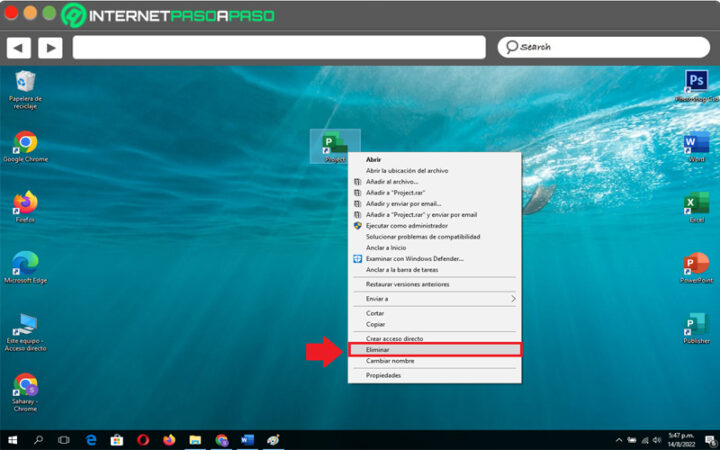Choose Copiar in the context menu
720x450 pixels.
[434, 324]
